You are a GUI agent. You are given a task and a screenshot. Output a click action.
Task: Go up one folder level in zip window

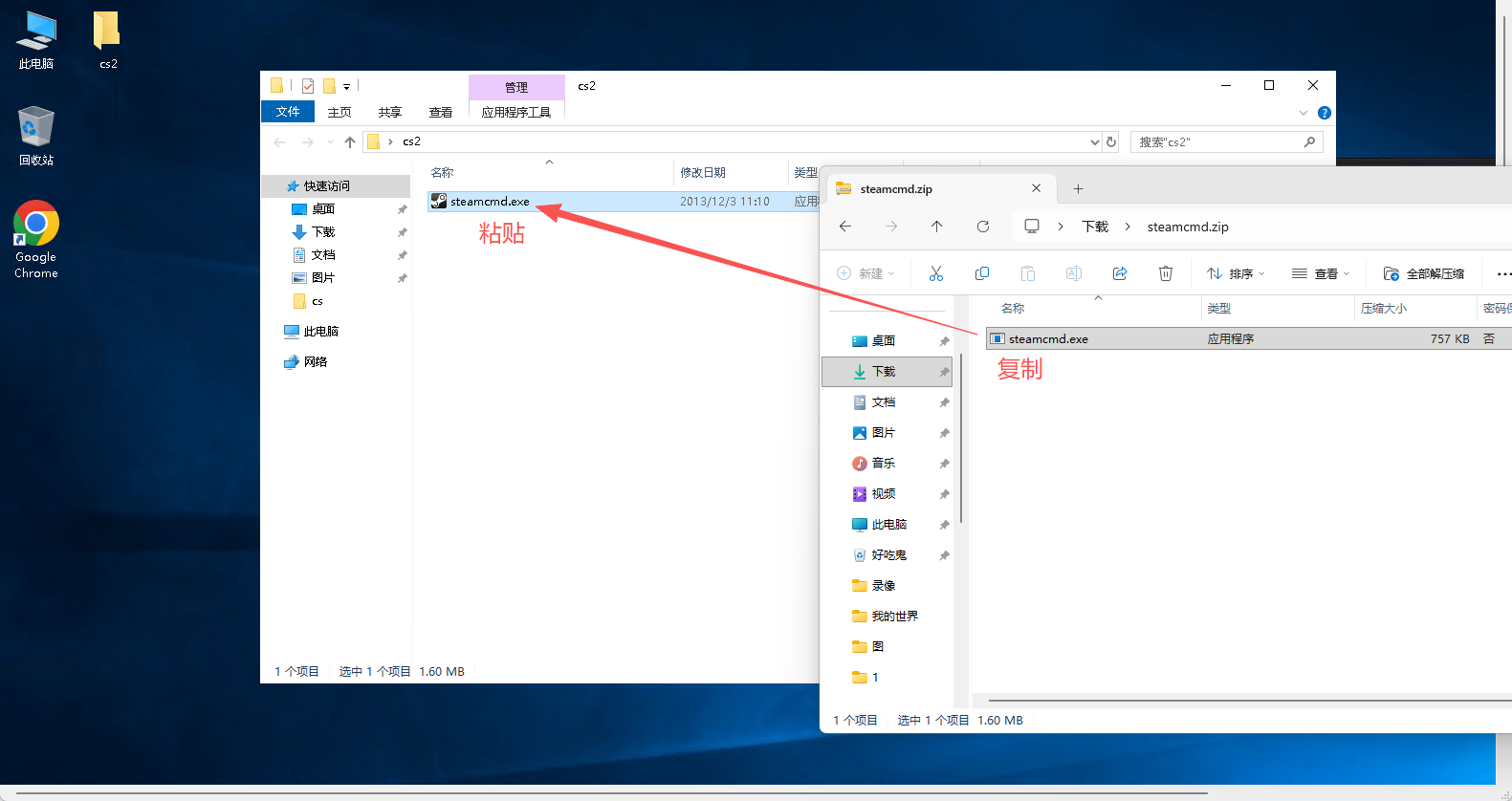pos(936,227)
